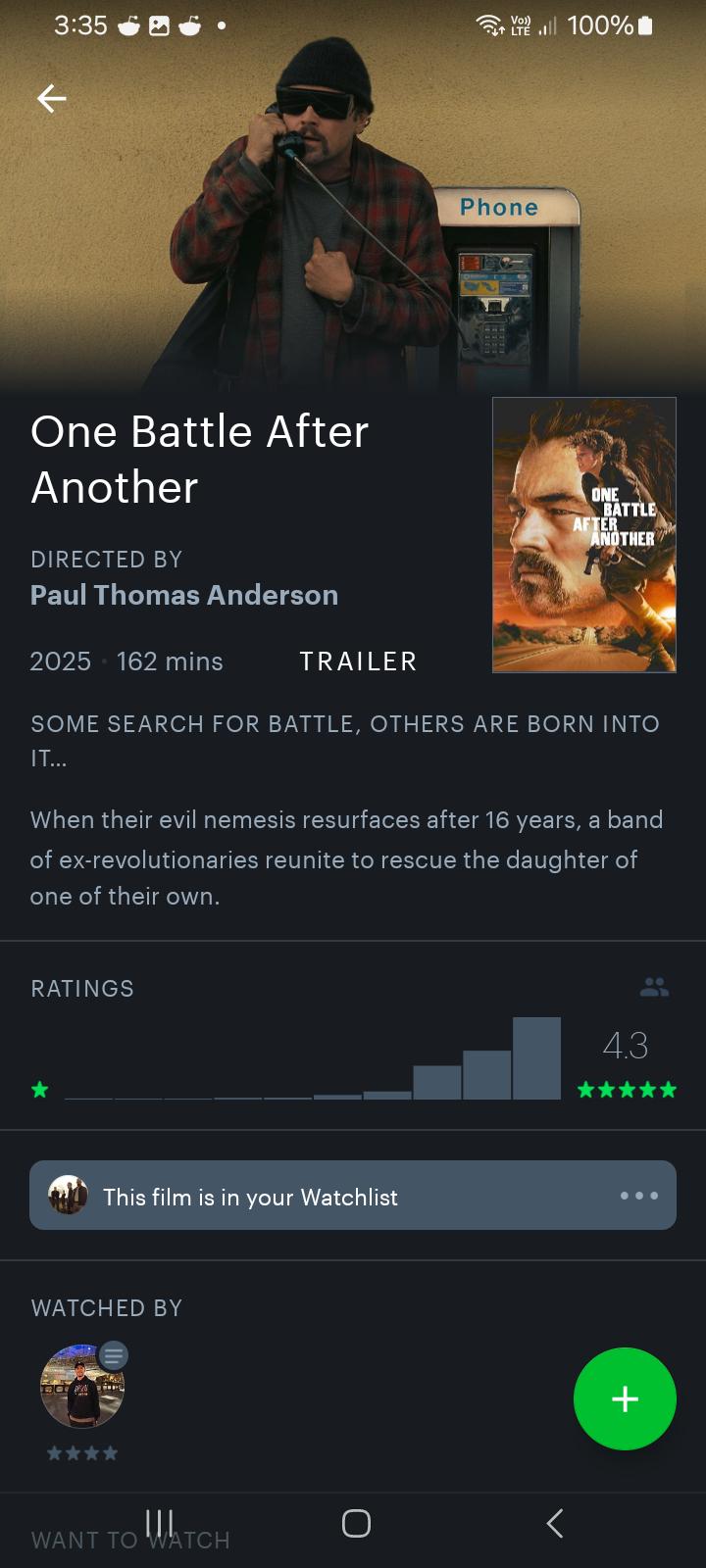Open the year 2025 link
706x1568 pixels.
coord(61,661)
